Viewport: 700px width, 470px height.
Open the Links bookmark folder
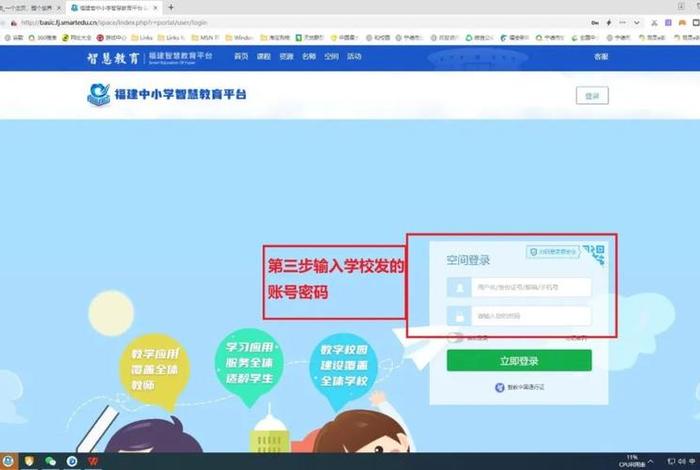(142, 38)
